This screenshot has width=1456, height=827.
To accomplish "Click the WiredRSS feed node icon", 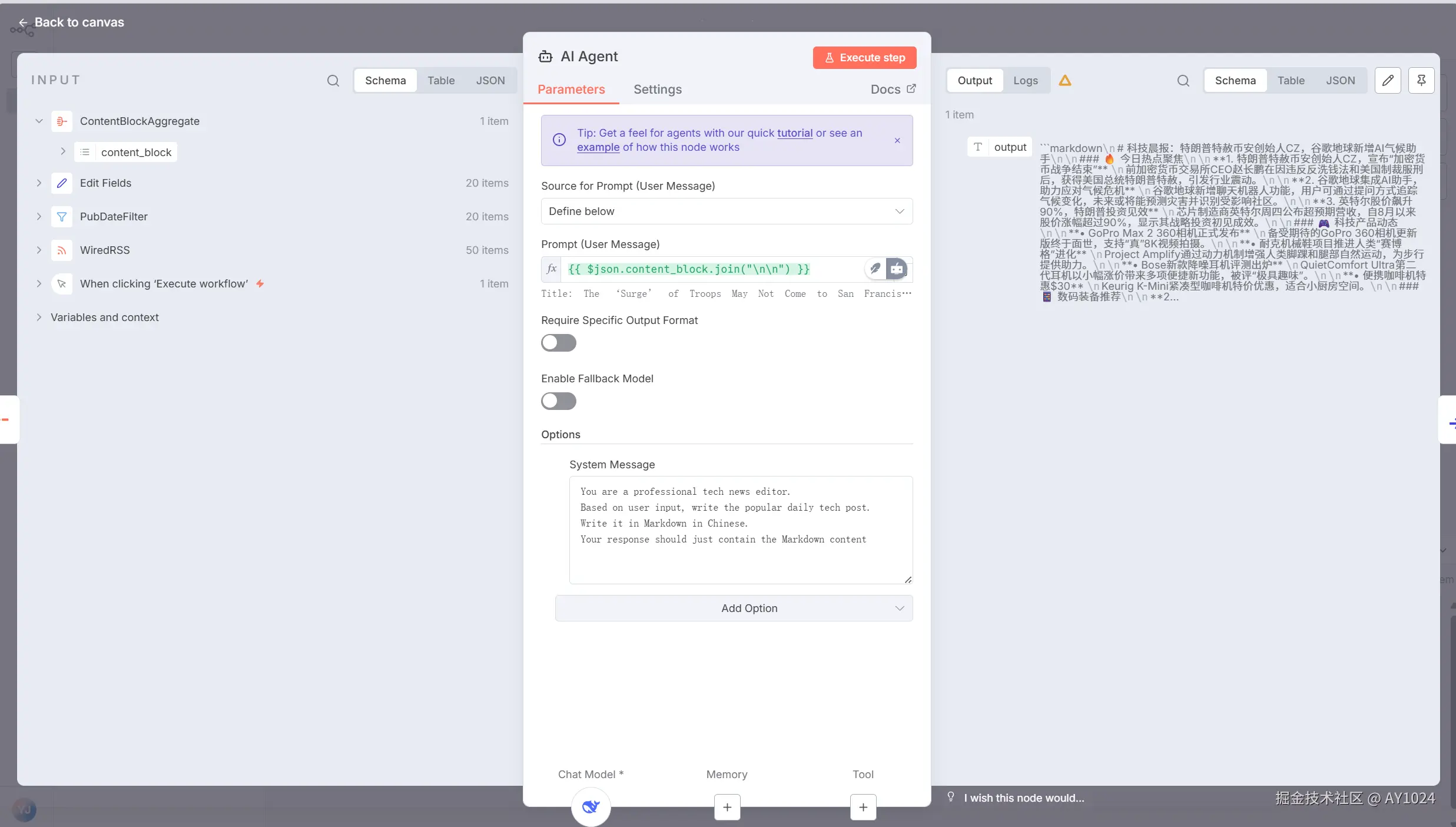I will [62, 250].
